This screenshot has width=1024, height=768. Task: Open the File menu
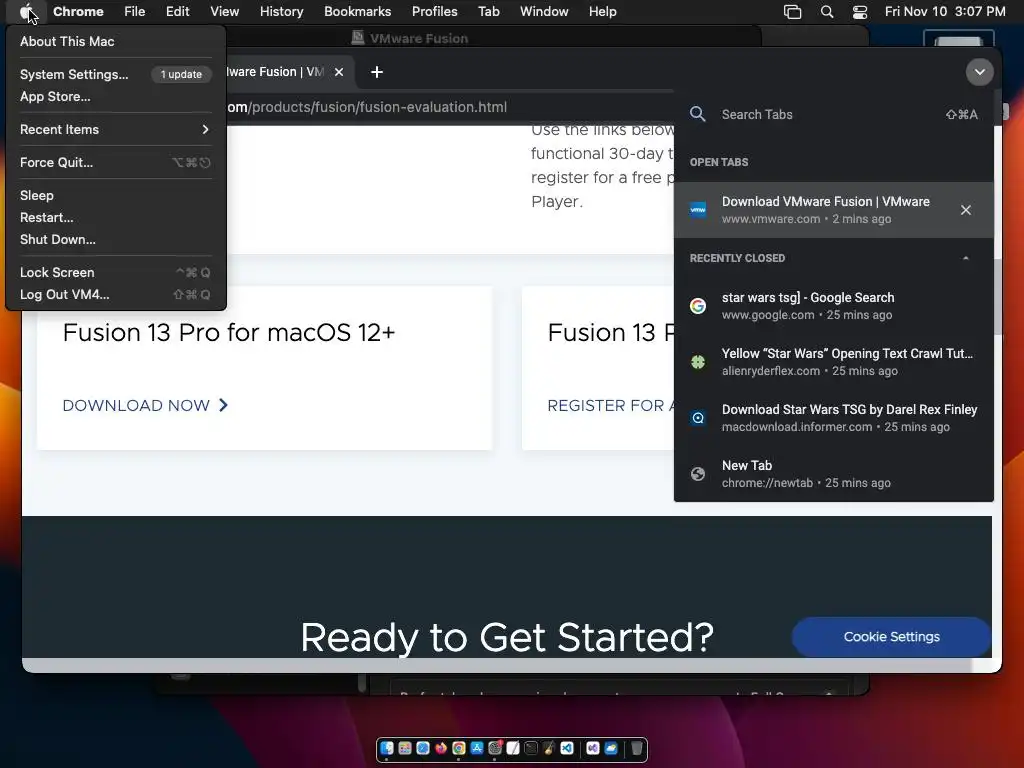click(135, 11)
